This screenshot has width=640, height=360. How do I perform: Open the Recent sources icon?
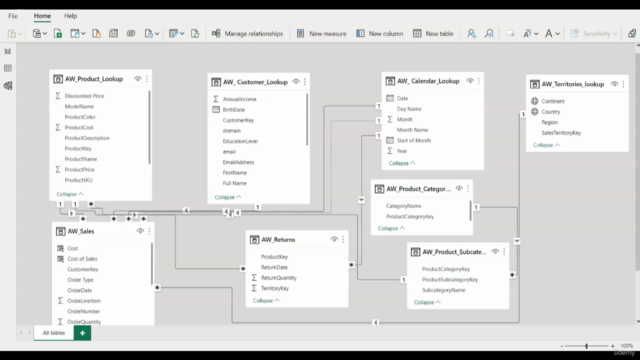click(151, 33)
